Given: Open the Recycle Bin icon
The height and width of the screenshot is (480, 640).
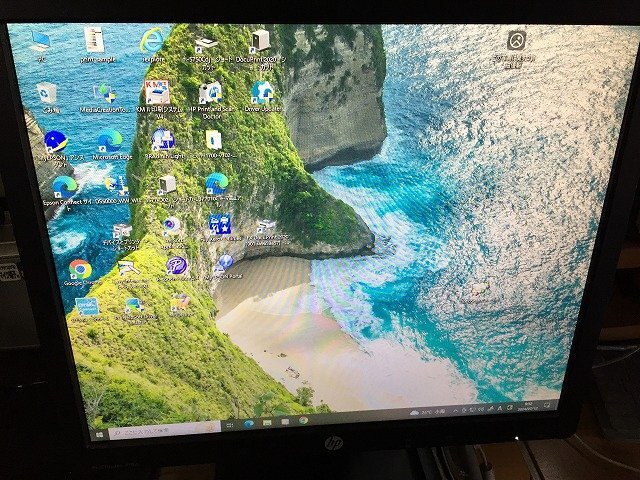Looking at the screenshot, I should coord(48,96).
